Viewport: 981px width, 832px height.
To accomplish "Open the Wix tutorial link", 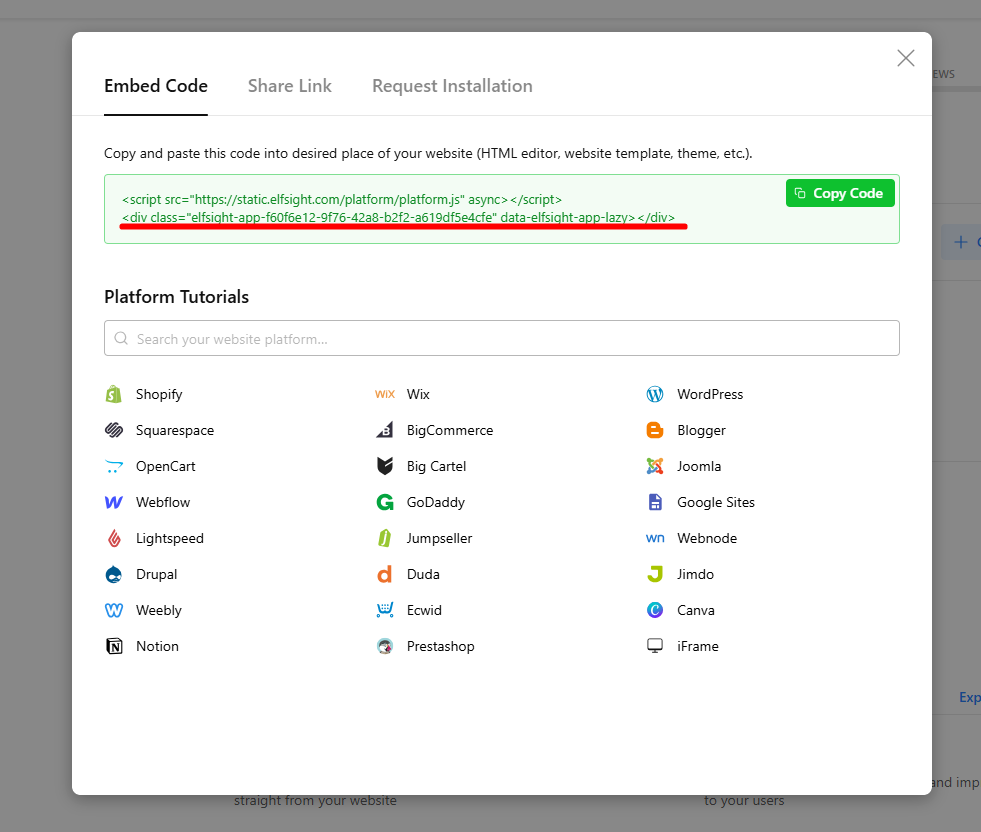I will [418, 394].
